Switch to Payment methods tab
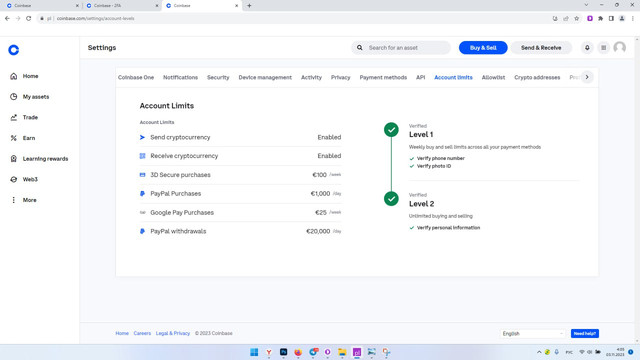Image resolution: width=640 pixels, height=360 pixels. [383, 78]
